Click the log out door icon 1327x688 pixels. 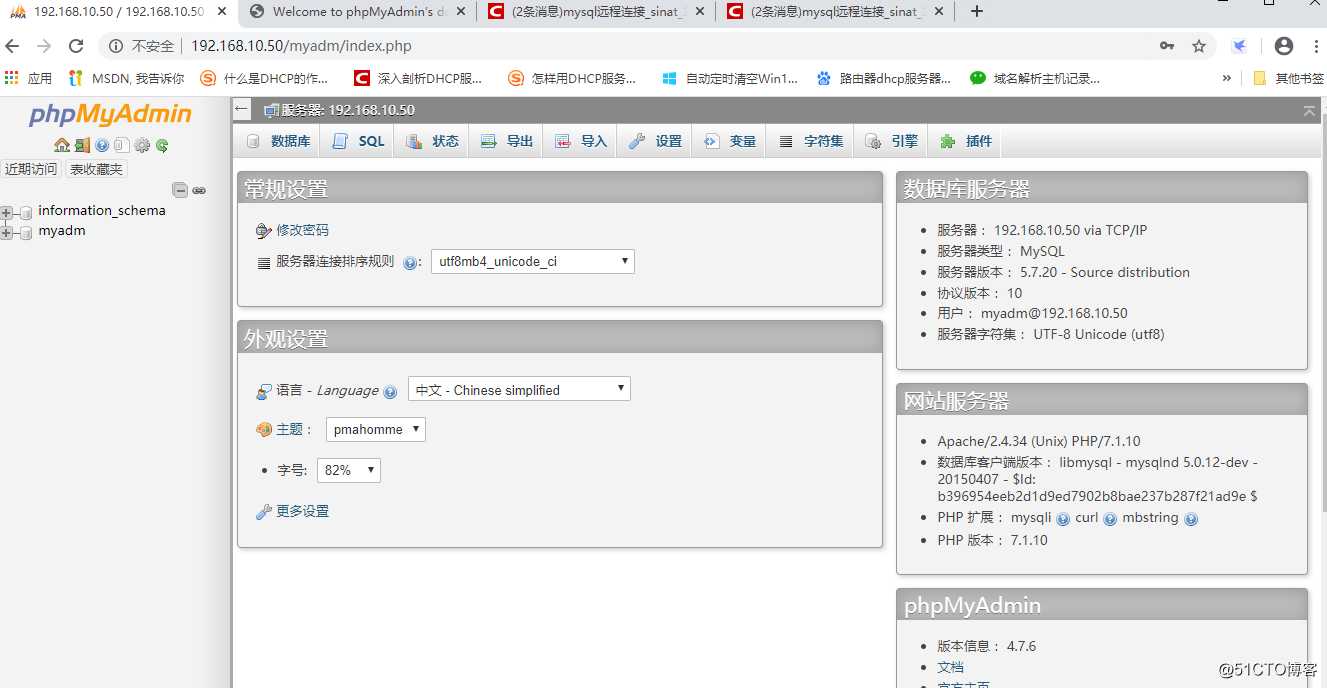(82, 145)
